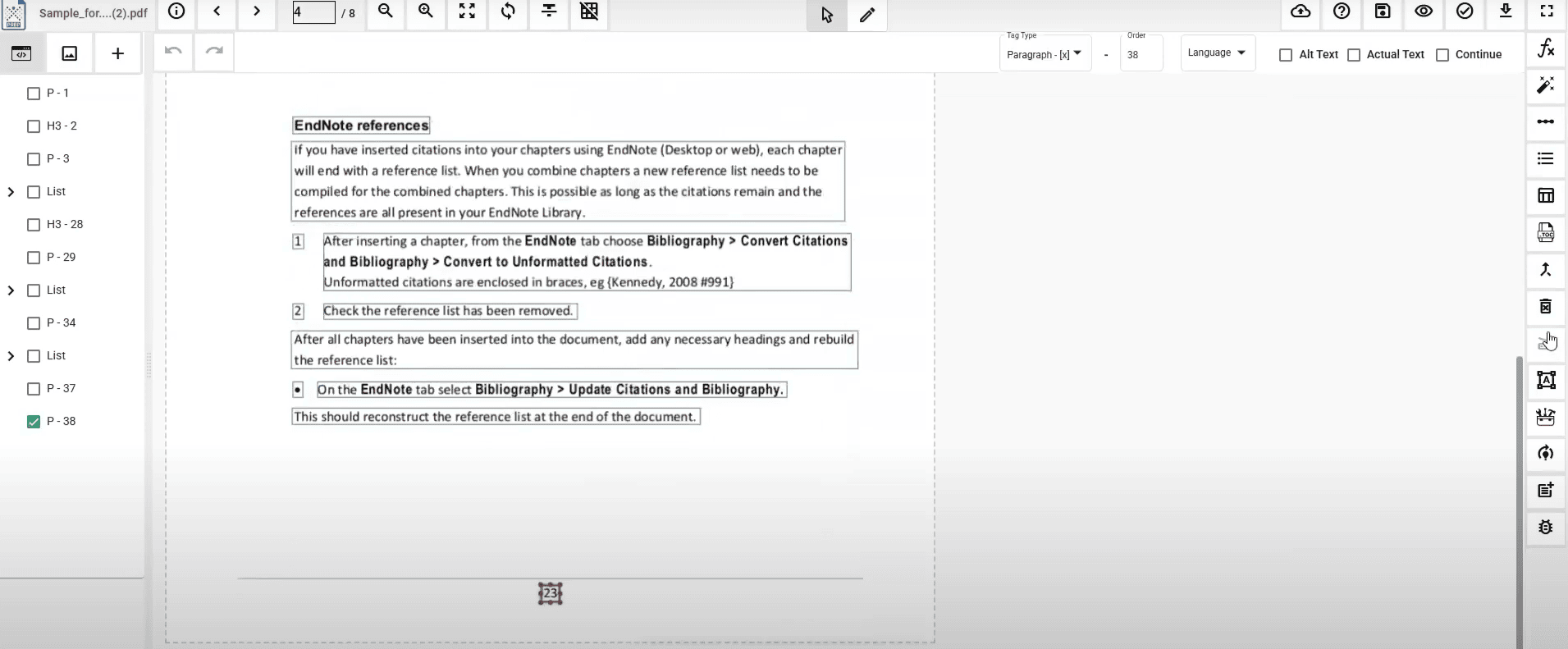This screenshot has height=649, width=1568.
Task: Switch to the image panel tab
Action: [70, 53]
